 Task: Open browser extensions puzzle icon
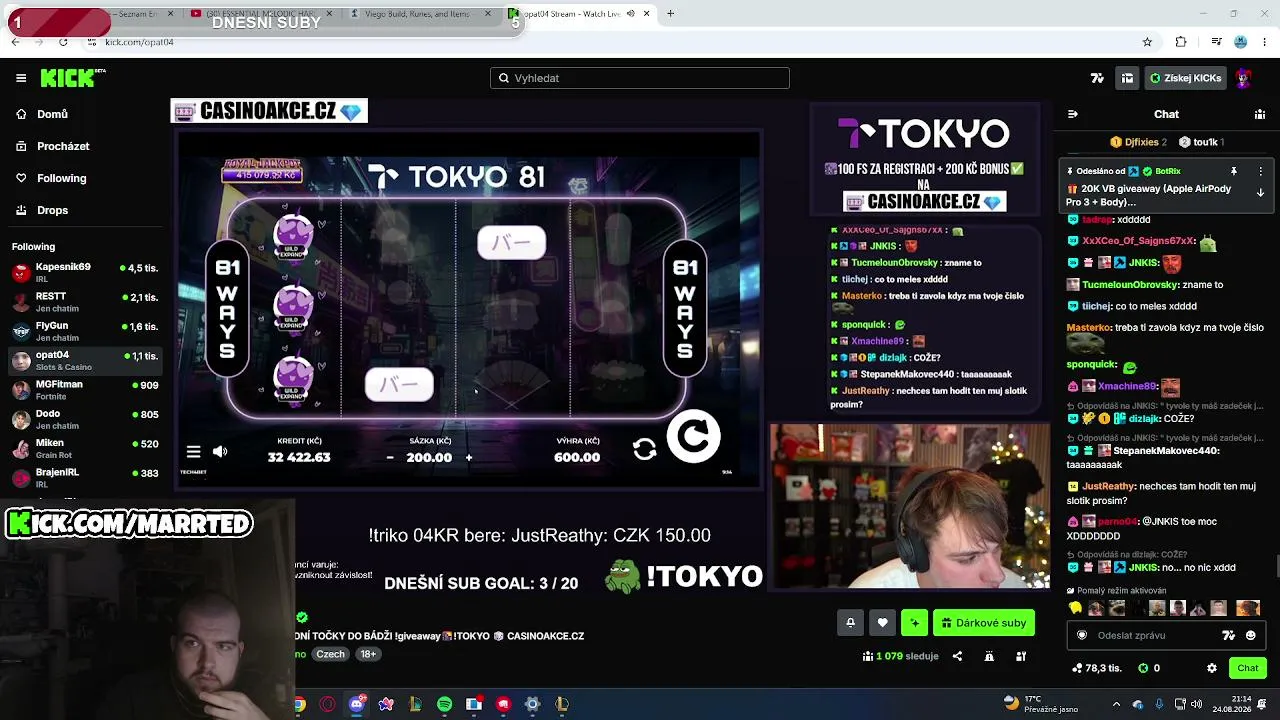coord(1181,42)
